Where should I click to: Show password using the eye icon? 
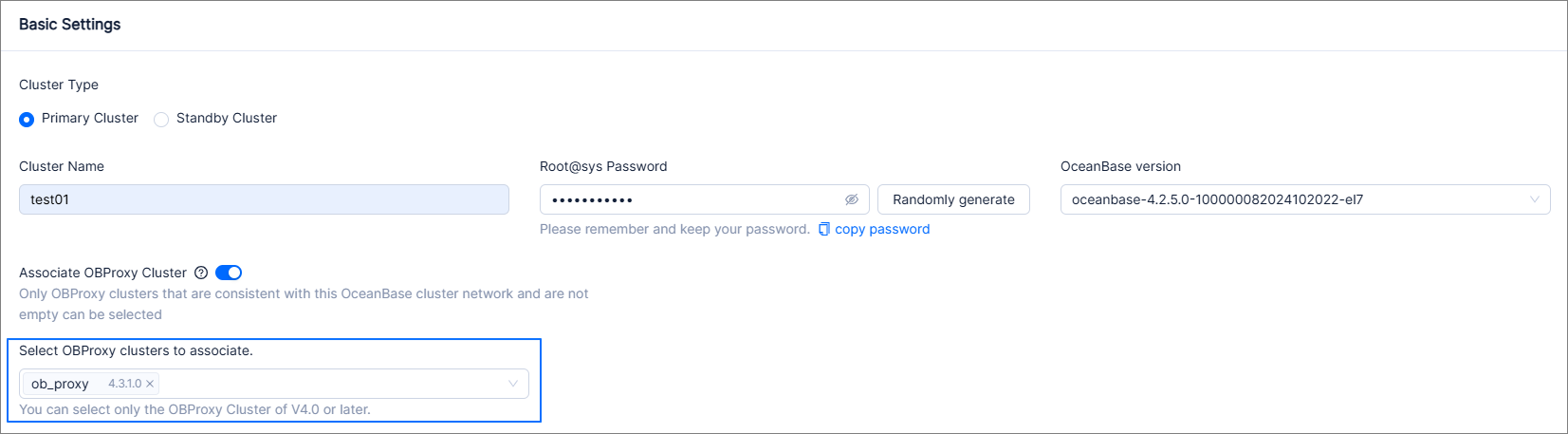(x=852, y=199)
